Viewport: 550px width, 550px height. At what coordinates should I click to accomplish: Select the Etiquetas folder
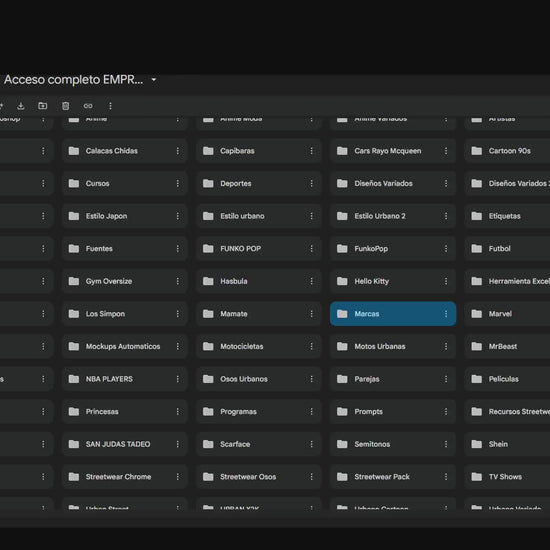coord(507,216)
